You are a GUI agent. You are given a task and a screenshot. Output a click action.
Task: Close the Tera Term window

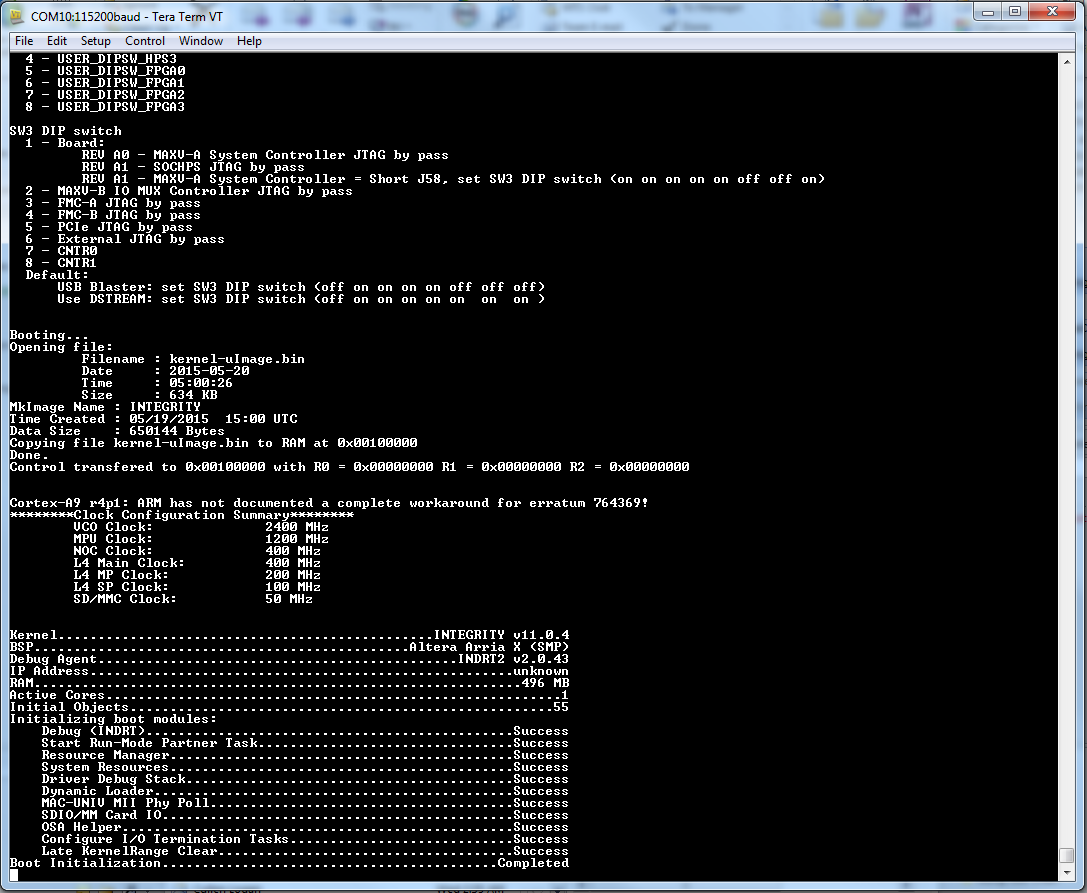click(x=1052, y=12)
